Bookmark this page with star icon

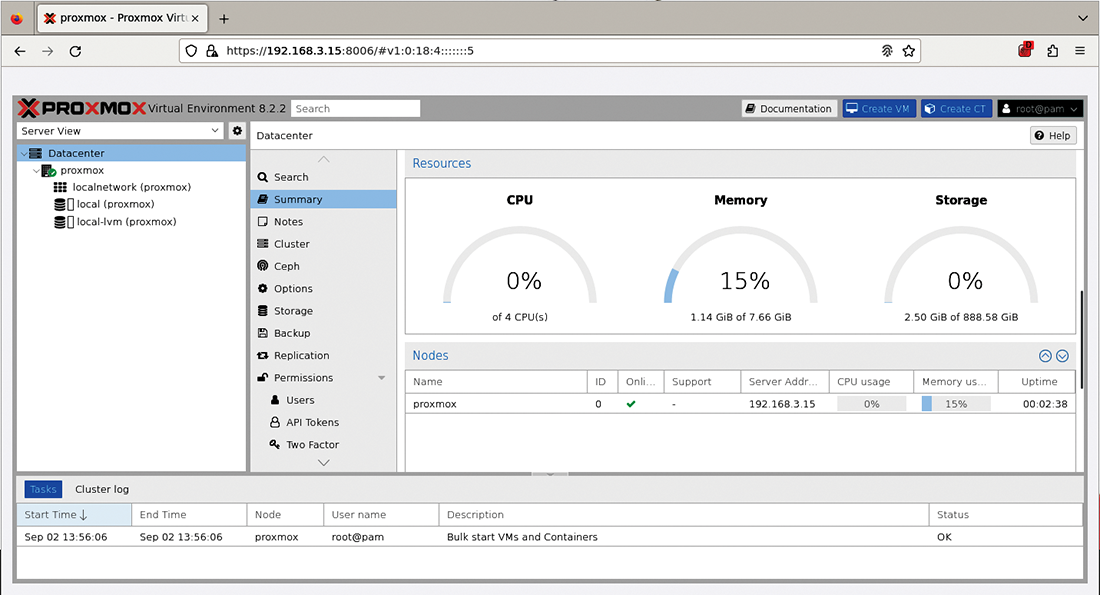coord(908,51)
